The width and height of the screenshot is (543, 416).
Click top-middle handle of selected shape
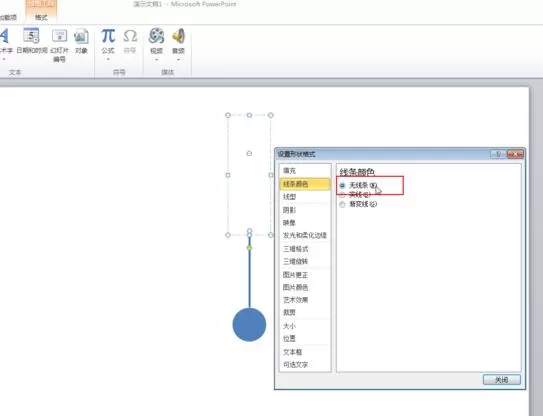pos(249,115)
